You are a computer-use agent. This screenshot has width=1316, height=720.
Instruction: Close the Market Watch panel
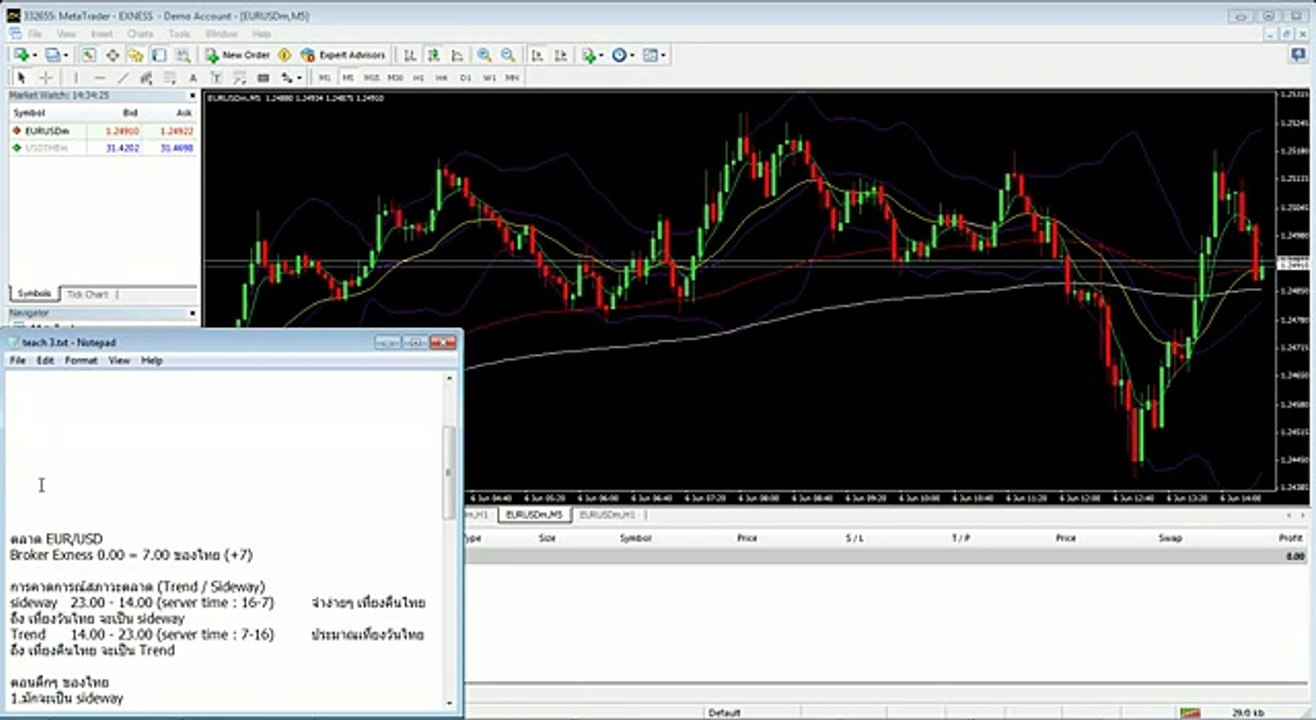pyautogui.click(x=192, y=95)
